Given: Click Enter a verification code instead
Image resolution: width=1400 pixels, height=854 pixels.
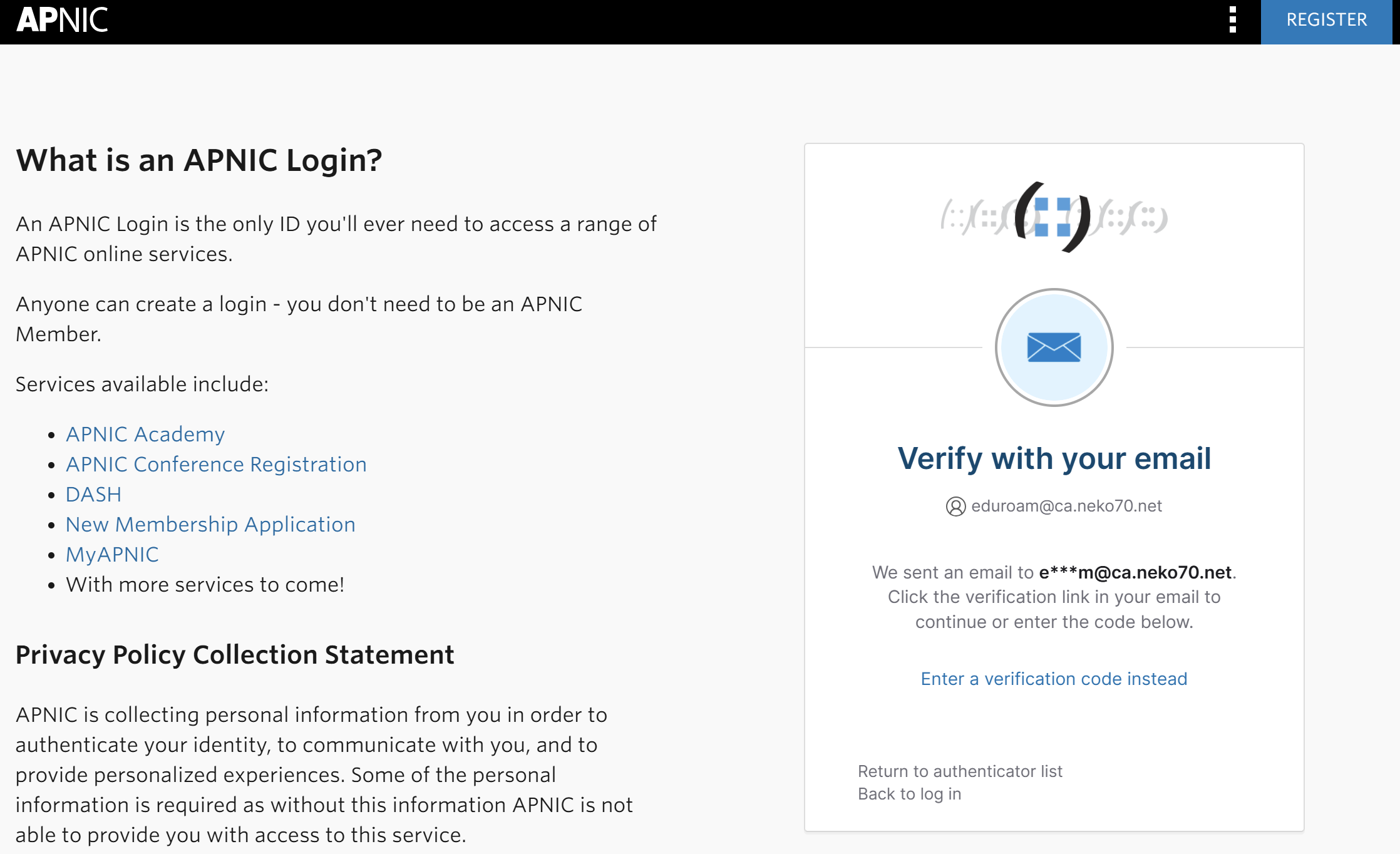Looking at the screenshot, I should tap(1054, 679).
